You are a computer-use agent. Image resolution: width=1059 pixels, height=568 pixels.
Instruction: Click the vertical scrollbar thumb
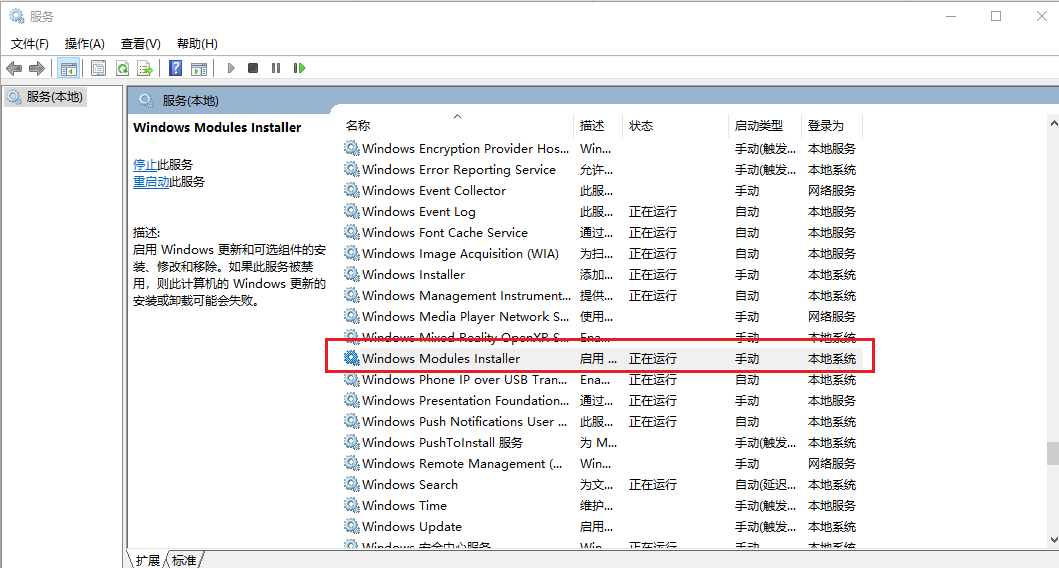point(1053,453)
